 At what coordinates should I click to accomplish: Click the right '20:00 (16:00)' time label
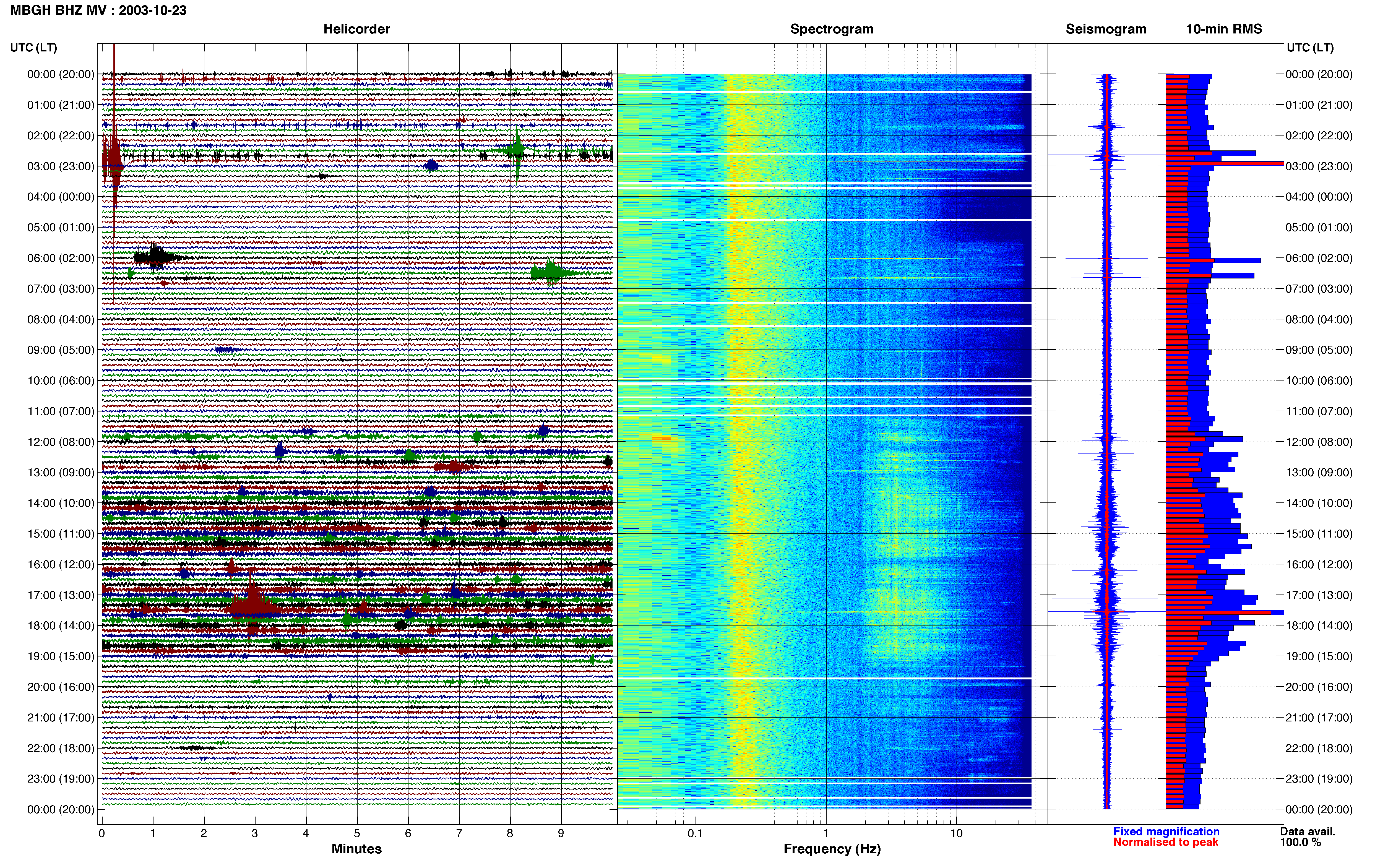click(1319, 687)
